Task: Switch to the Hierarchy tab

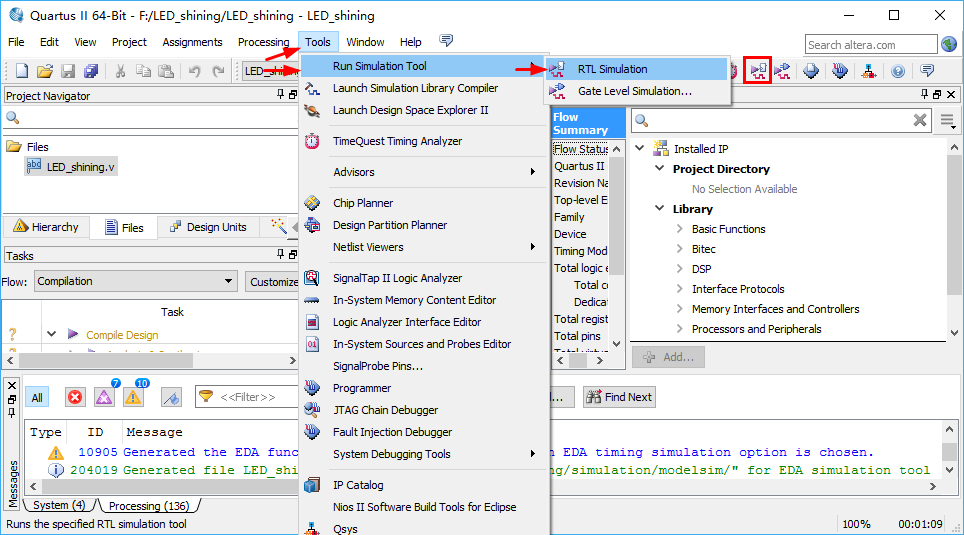Action: (x=46, y=227)
